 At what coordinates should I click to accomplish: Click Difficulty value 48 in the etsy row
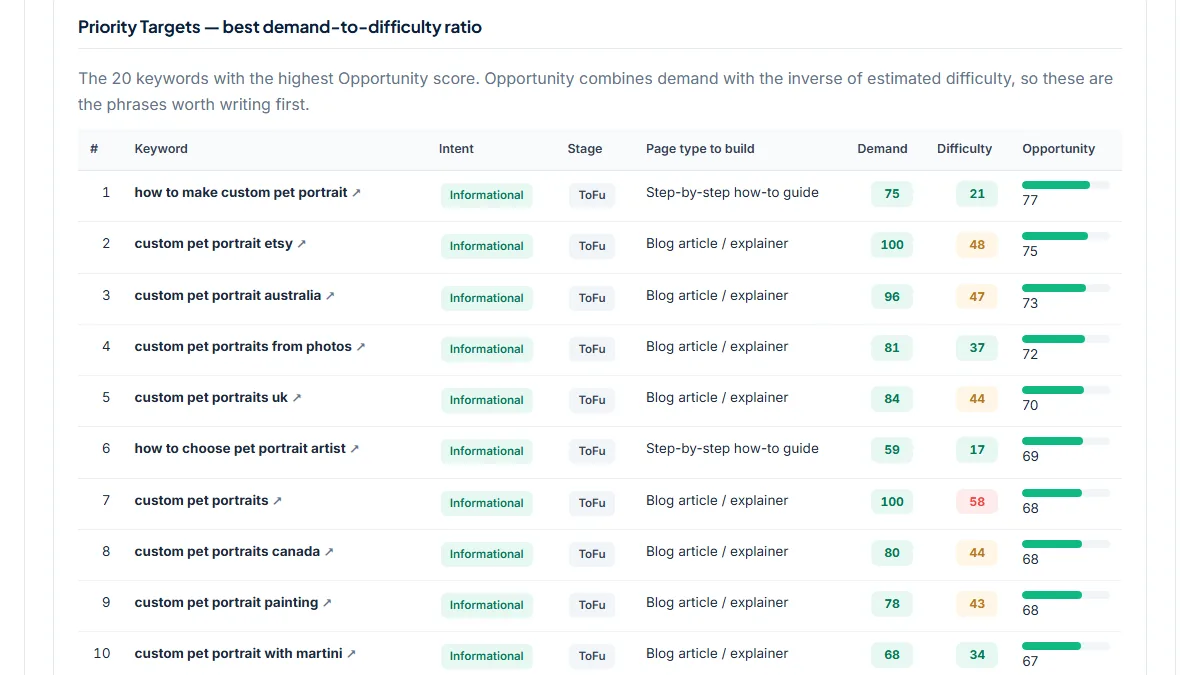click(977, 245)
